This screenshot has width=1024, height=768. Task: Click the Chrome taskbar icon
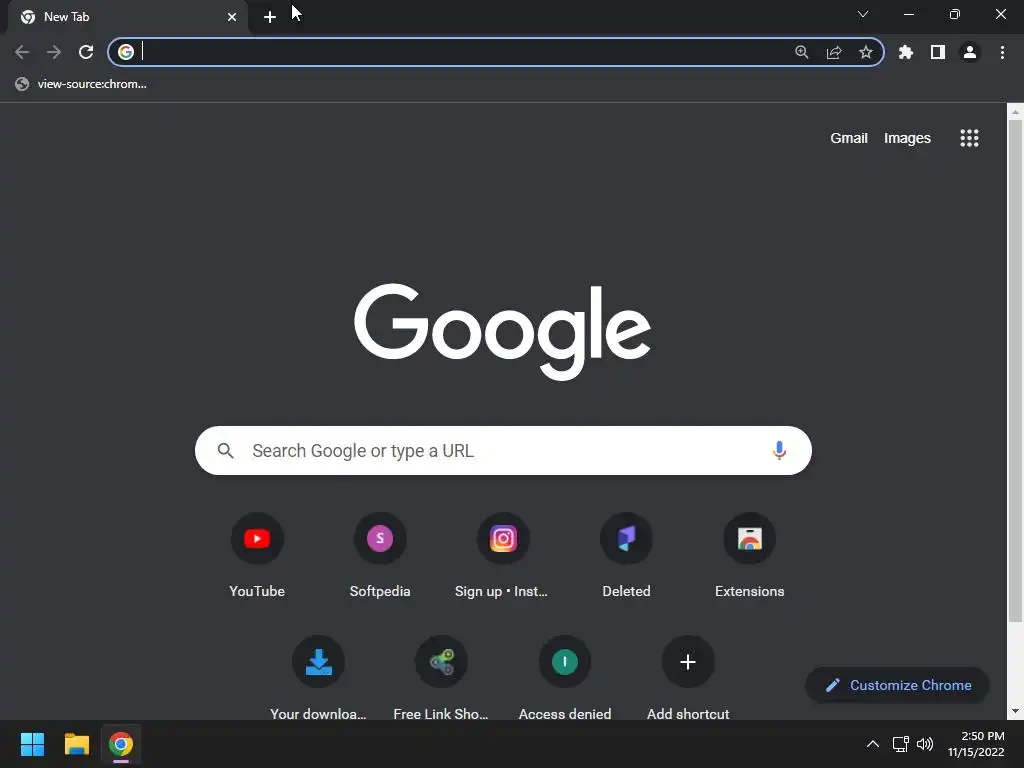tap(121, 744)
